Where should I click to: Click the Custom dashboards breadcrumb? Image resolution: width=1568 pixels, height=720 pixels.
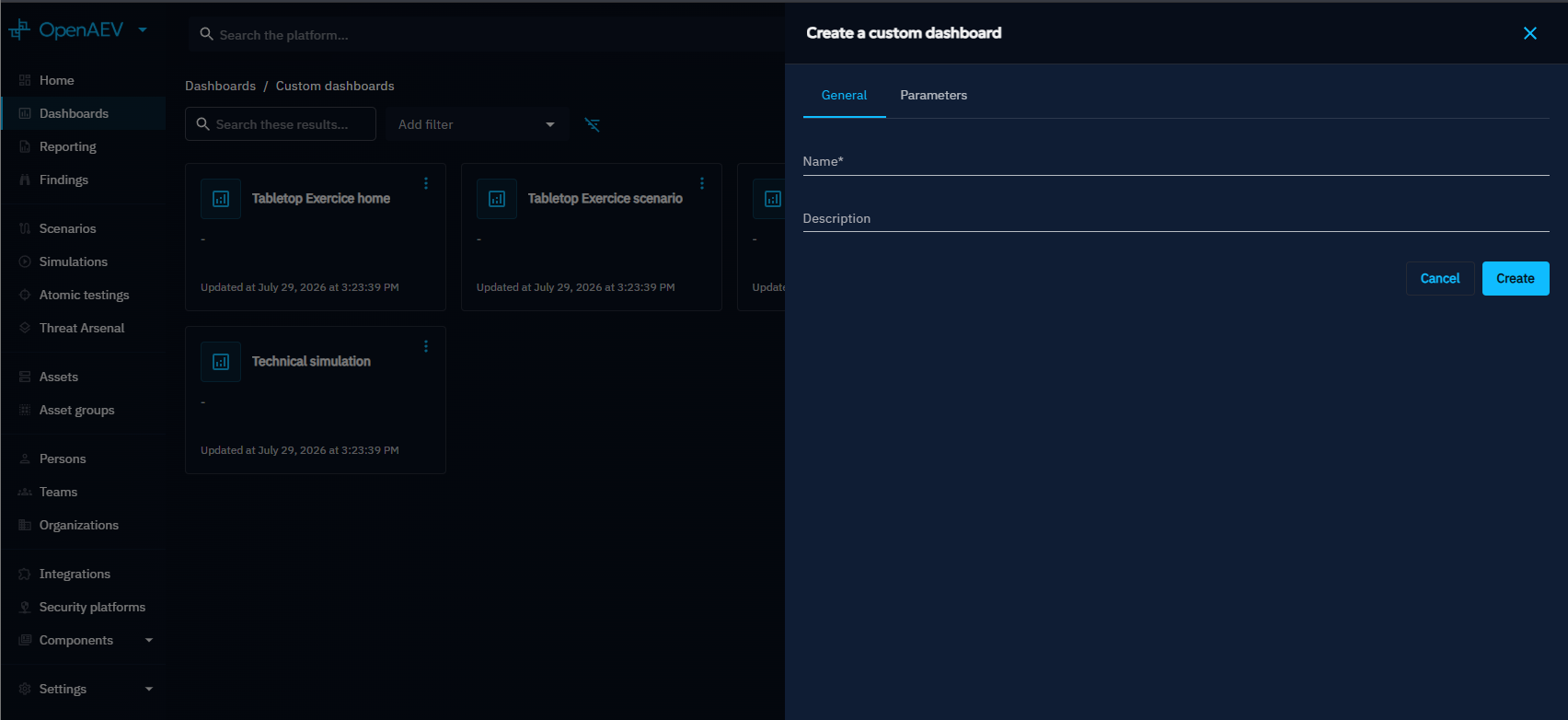tap(335, 86)
